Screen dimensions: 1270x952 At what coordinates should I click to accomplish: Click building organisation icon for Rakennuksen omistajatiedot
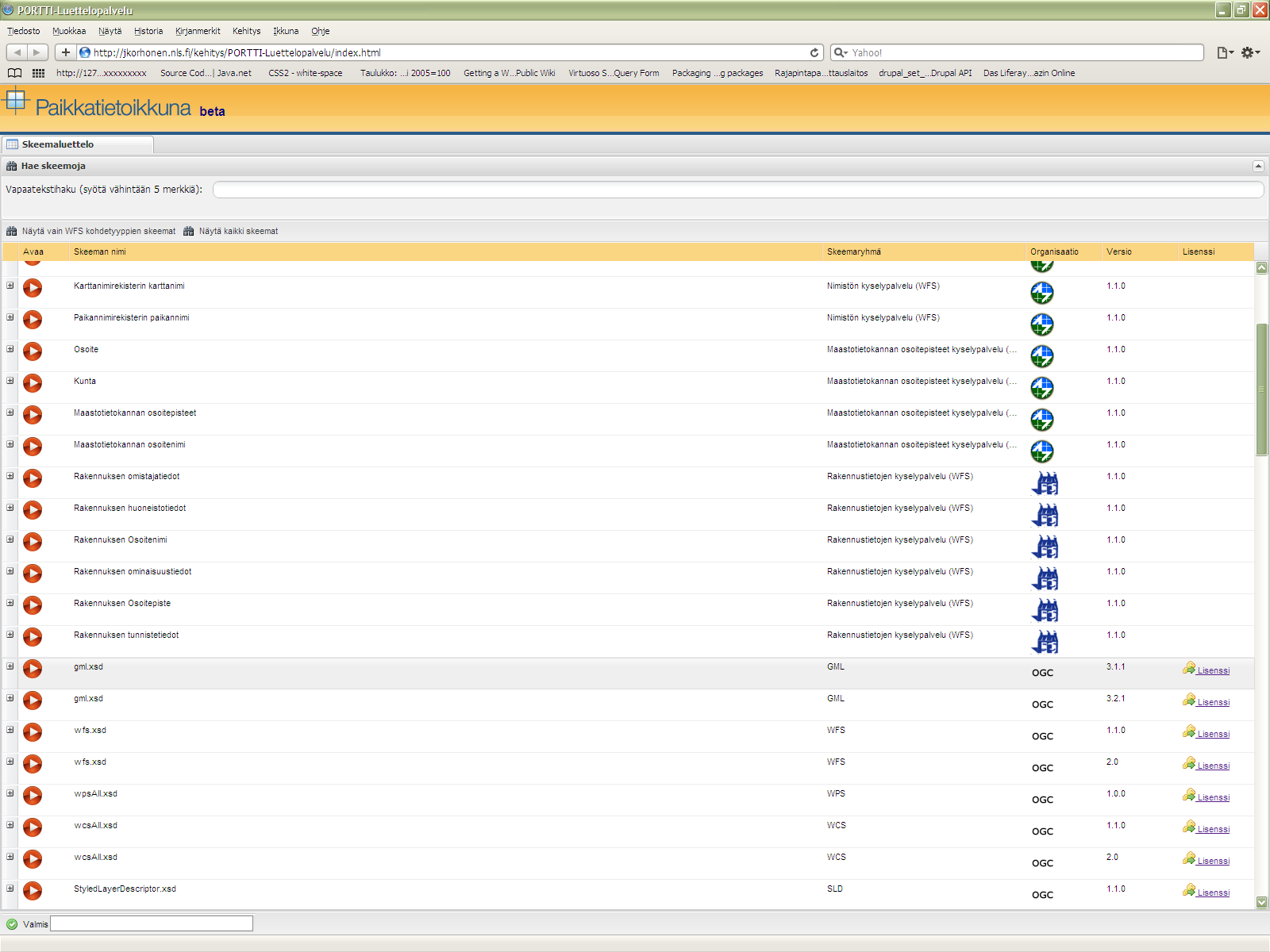1045,483
